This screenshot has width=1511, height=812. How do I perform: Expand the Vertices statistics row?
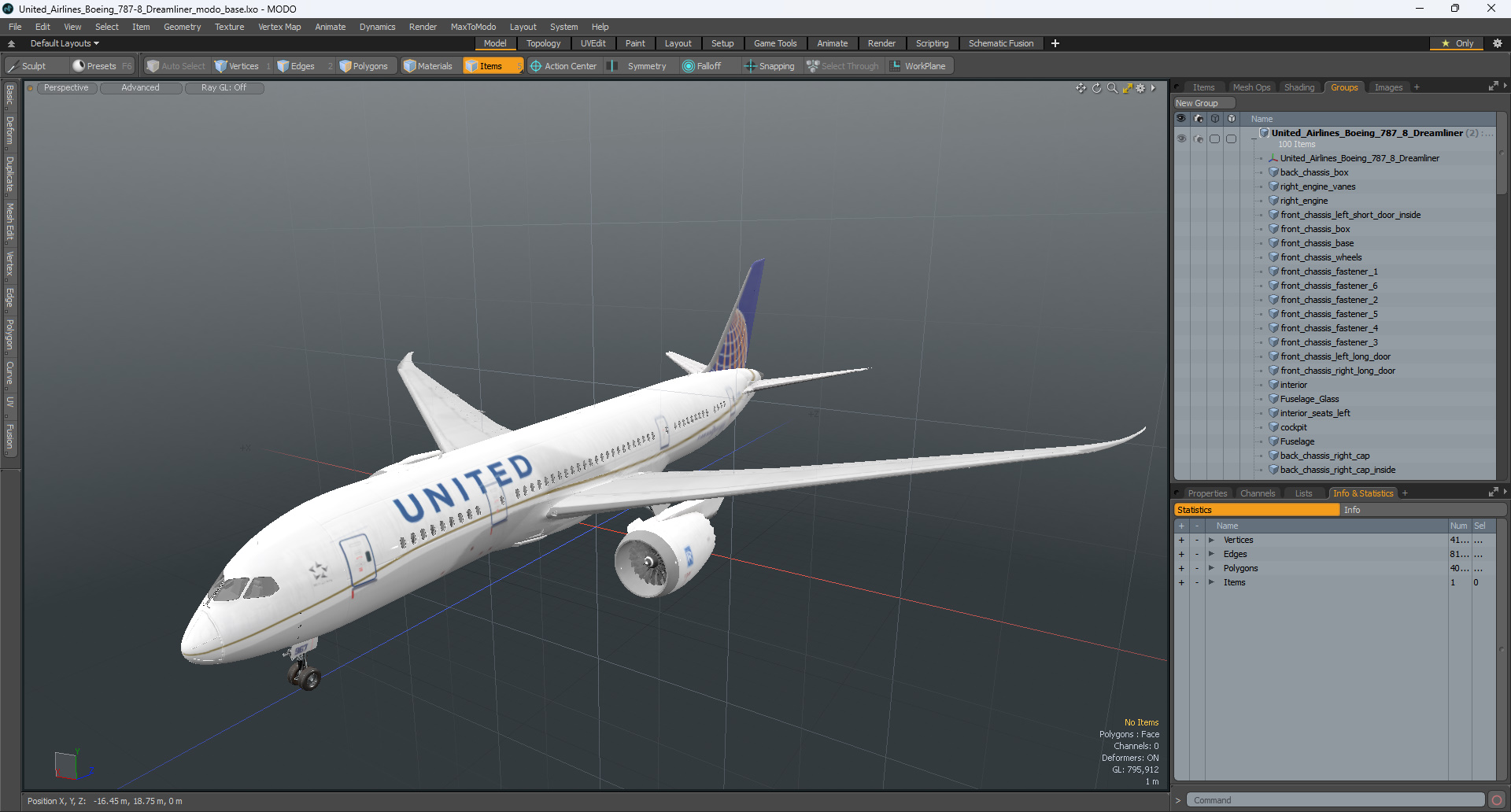pyautogui.click(x=1211, y=540)
